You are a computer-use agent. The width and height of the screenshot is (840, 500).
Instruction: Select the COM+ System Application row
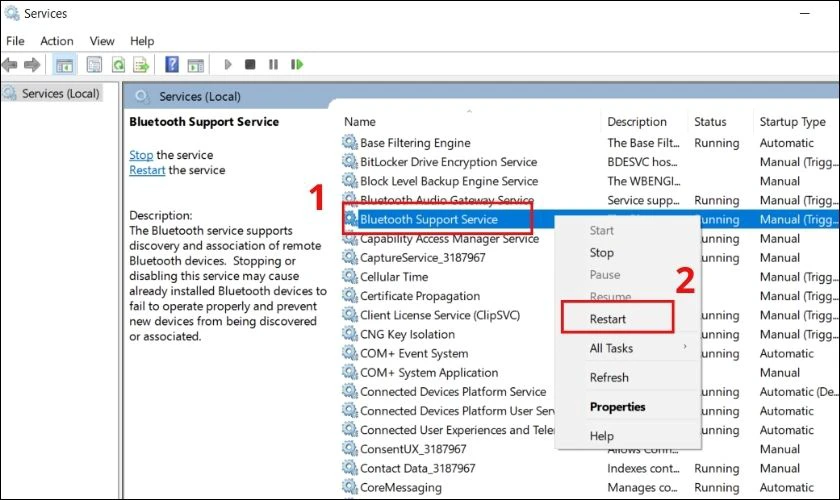pyautogui.click(x=589, y=372)
